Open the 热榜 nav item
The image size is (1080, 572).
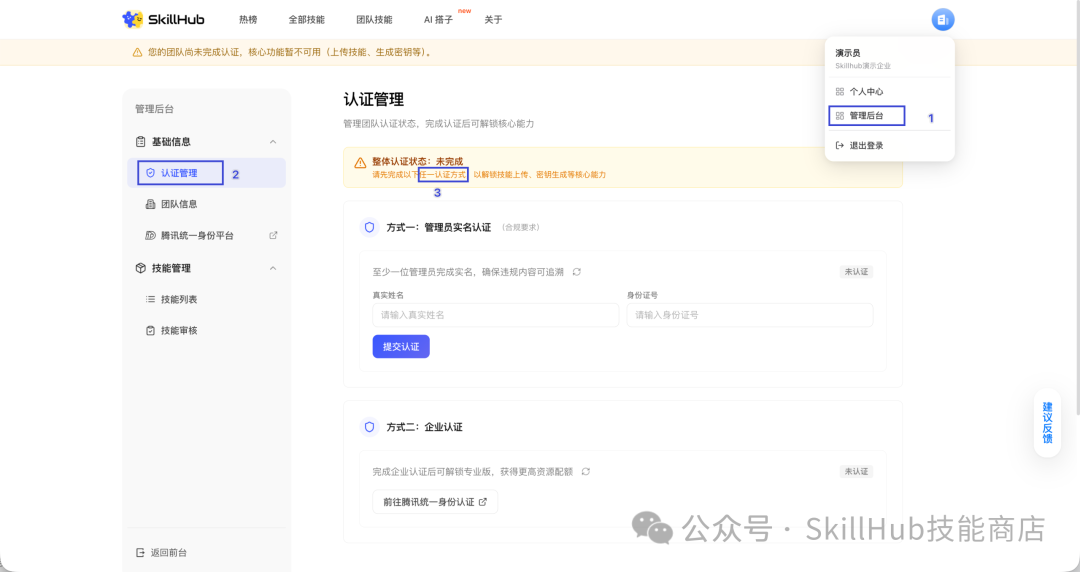tap(248, 20)
